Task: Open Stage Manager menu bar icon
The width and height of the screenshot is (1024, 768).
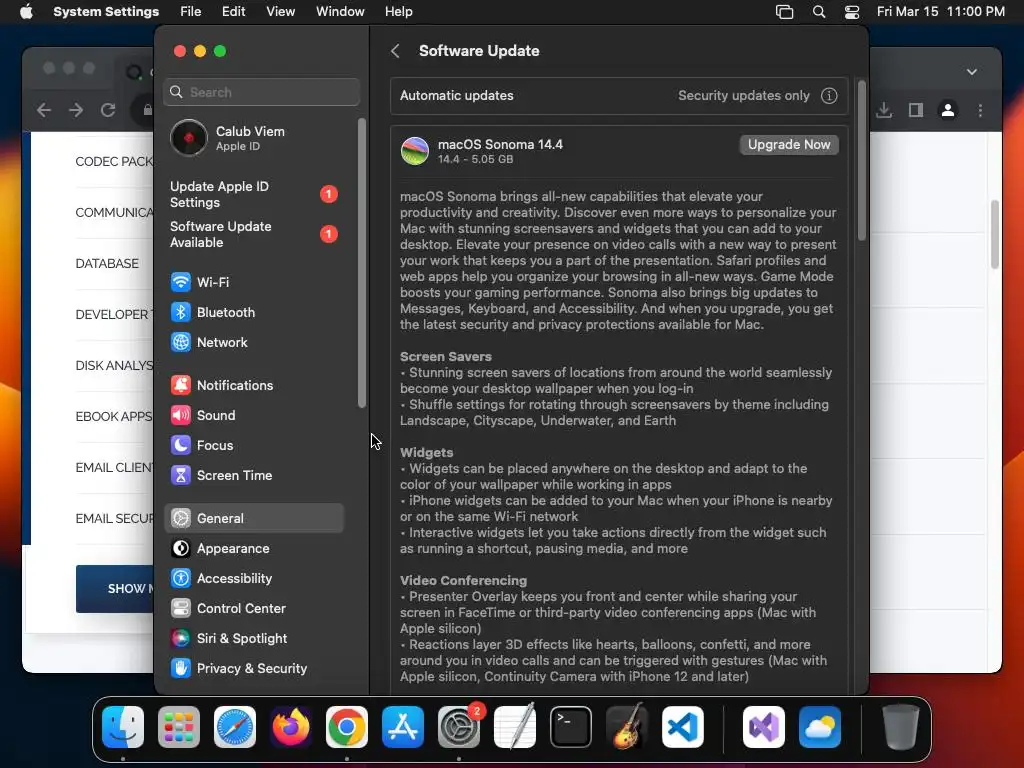Action: click(784, 12)
